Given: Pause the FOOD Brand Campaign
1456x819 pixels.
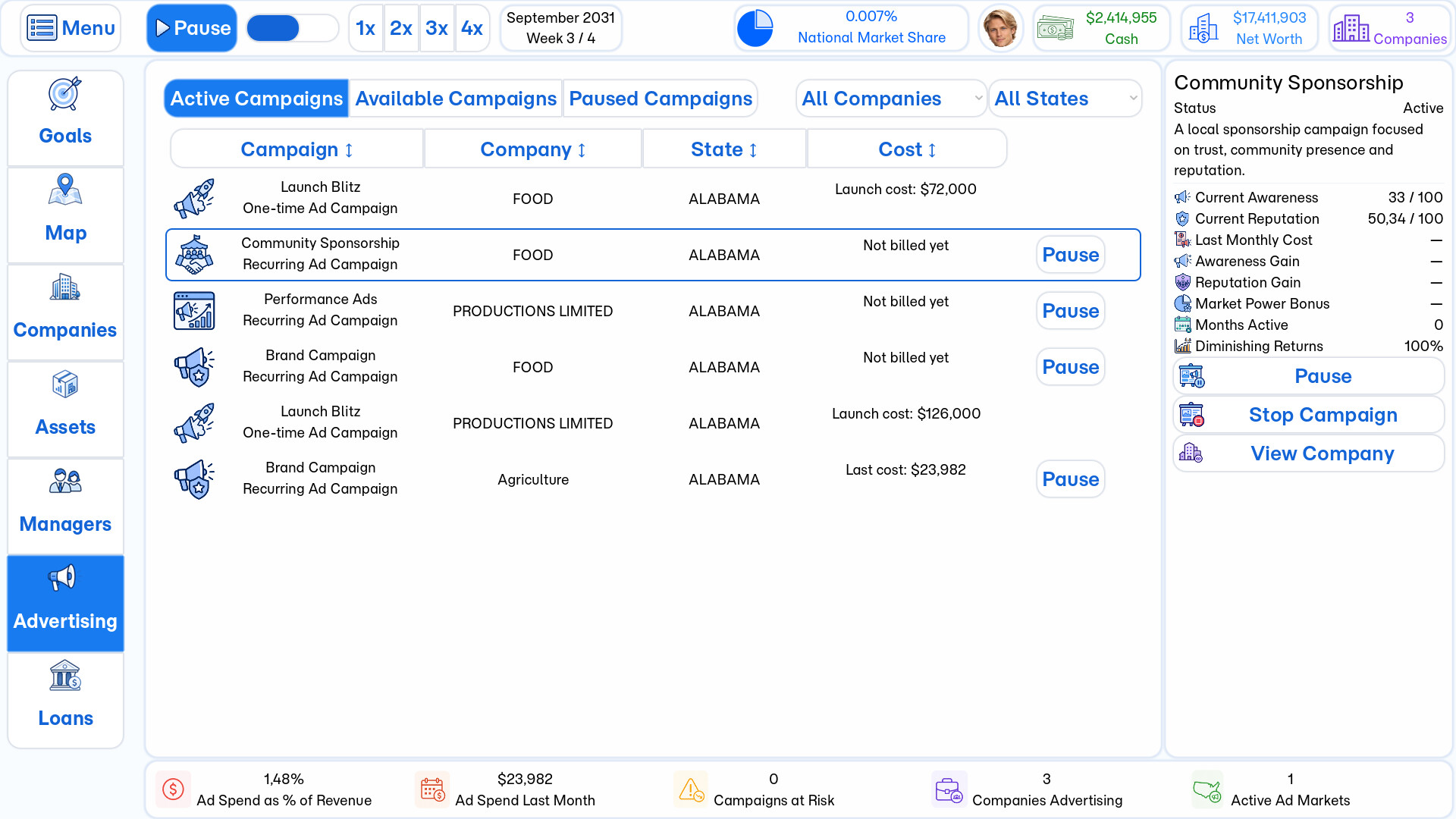Looking at the screenshot, I should (x=1070, y=367).
